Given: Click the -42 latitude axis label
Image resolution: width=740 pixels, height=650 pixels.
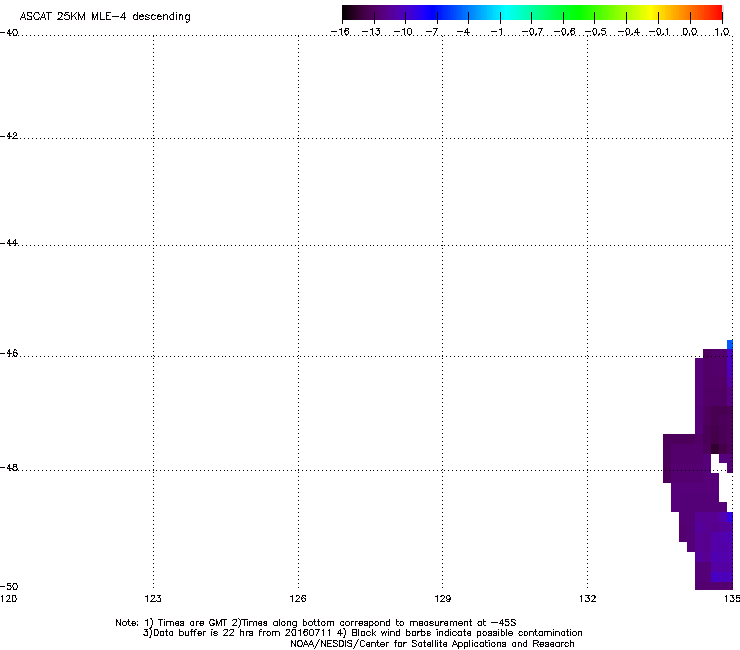Looking at the screenshot, I should coord(9,136).
